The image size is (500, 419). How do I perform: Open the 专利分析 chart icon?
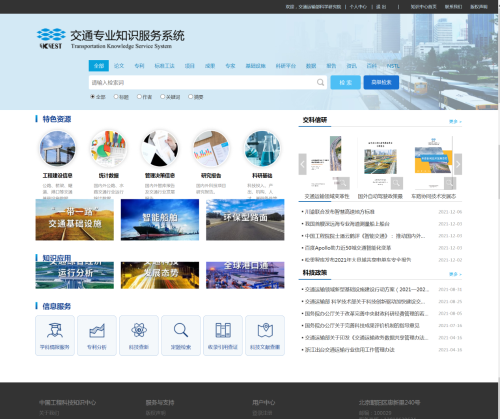tap(97, 331)
